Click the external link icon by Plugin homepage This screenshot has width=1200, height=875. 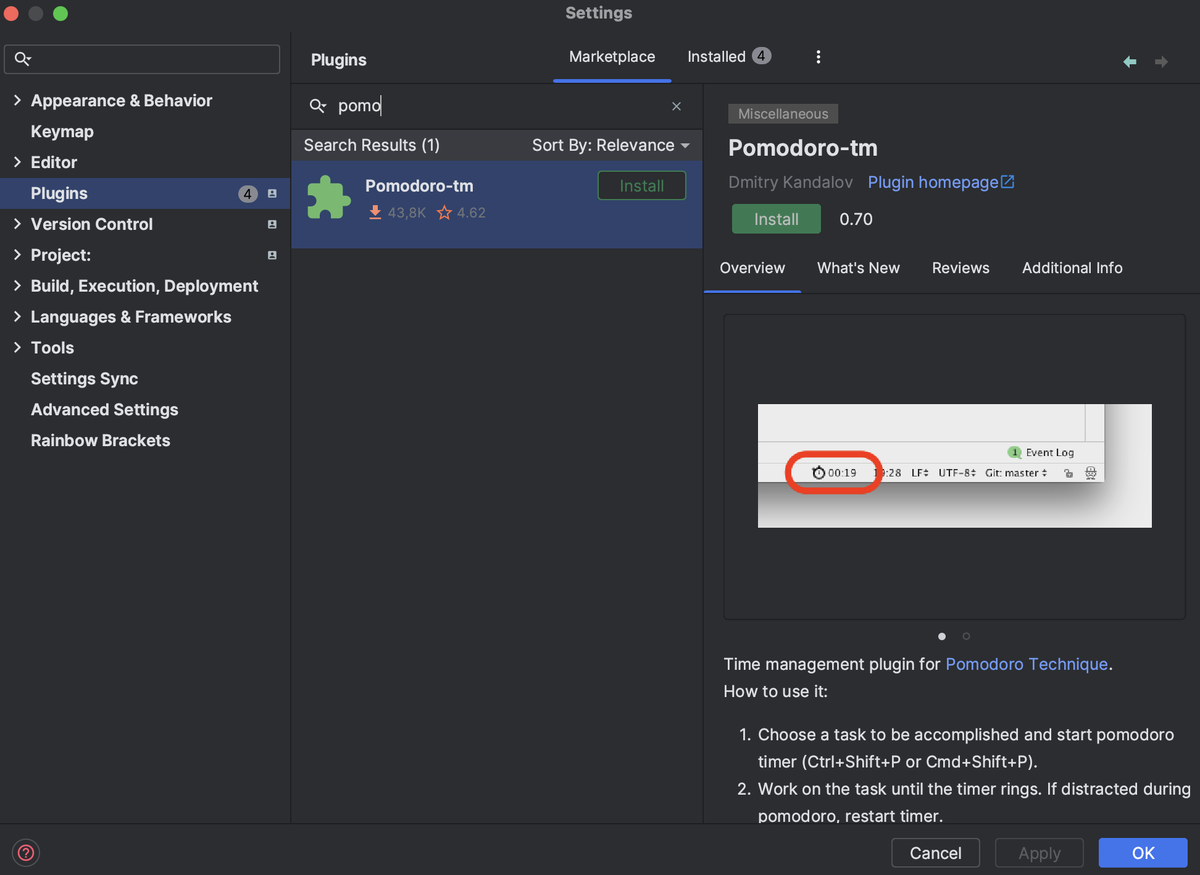coord(1008,182)
